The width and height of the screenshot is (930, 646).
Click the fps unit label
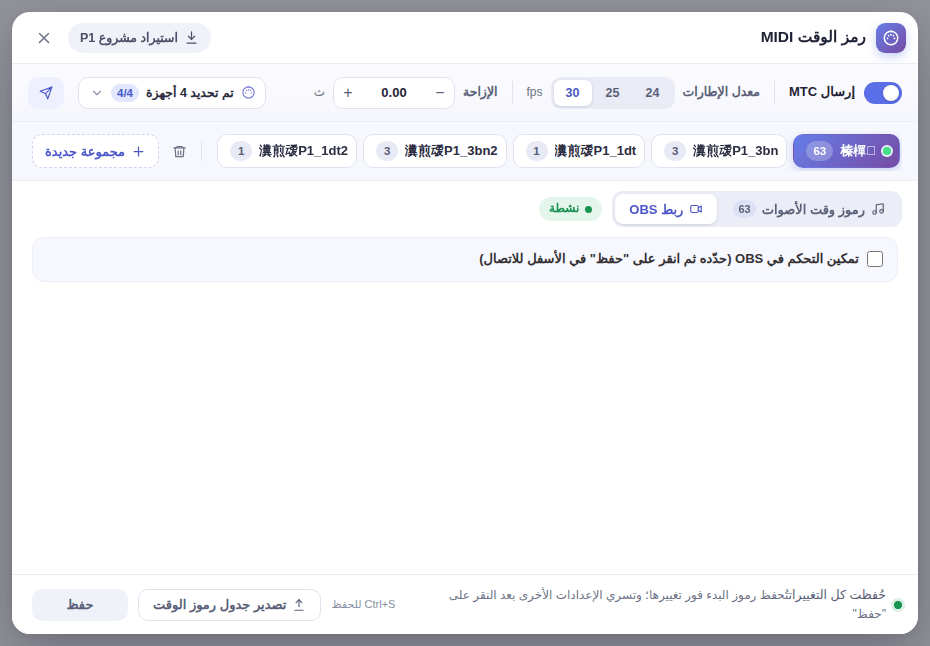[534, 92]
